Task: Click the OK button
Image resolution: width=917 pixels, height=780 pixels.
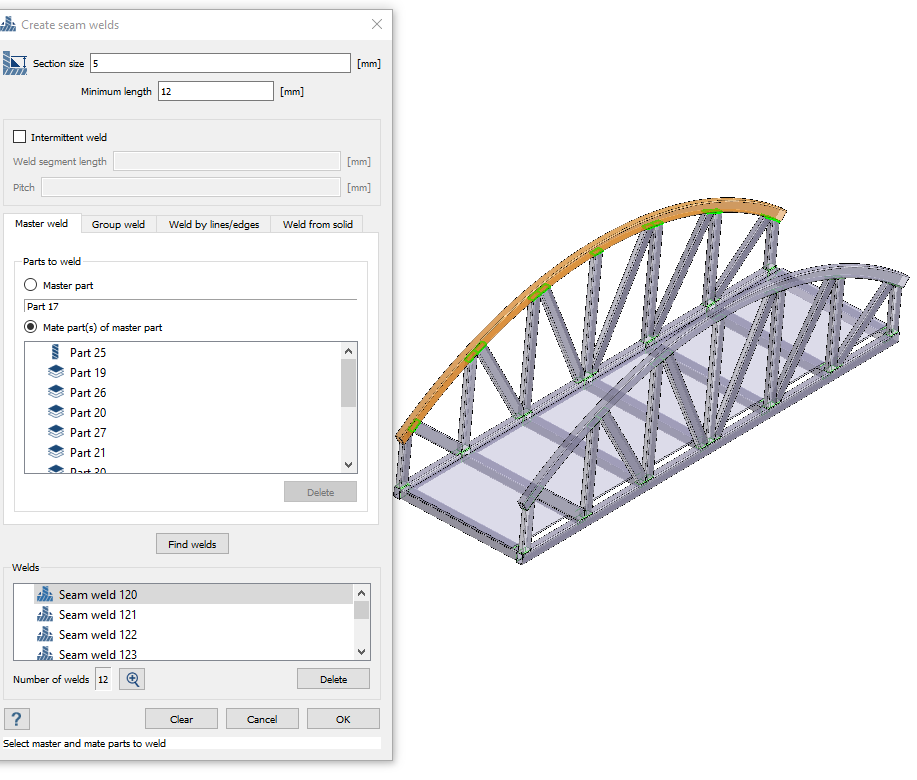Action: 343,719
